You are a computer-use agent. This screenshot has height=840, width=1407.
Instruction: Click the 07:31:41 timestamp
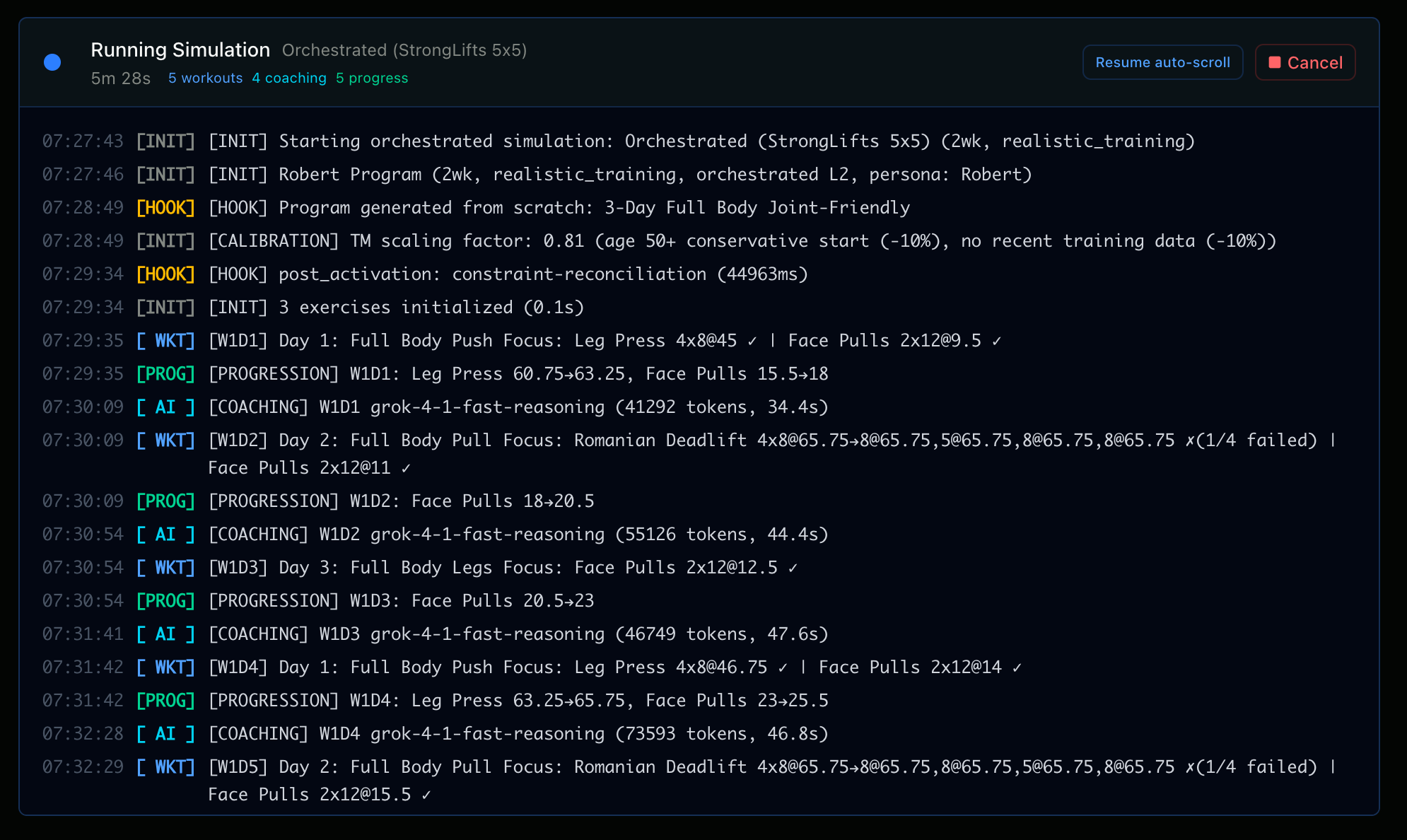click(x=83, y=634)
